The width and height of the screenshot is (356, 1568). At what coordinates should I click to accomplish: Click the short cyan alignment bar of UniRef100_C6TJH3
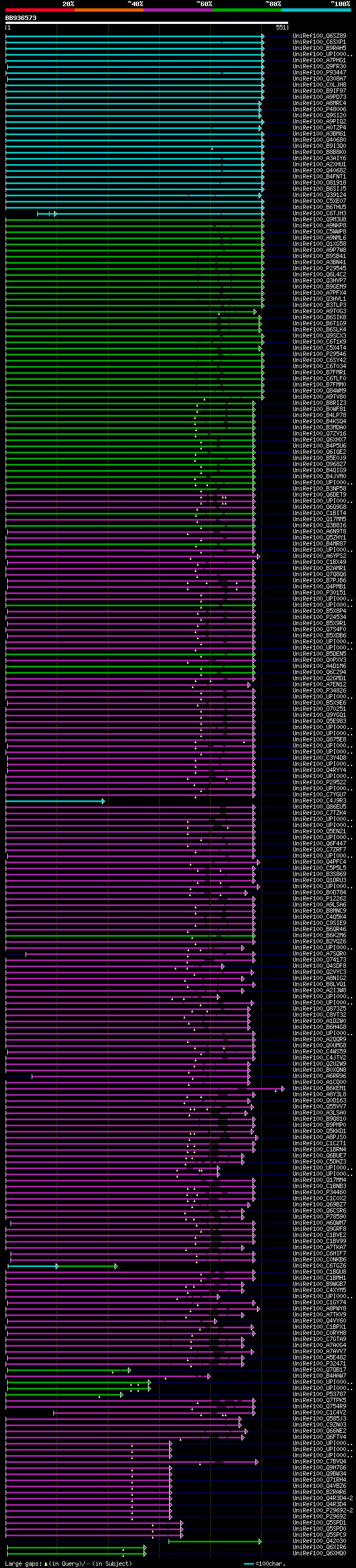(47, 214)
